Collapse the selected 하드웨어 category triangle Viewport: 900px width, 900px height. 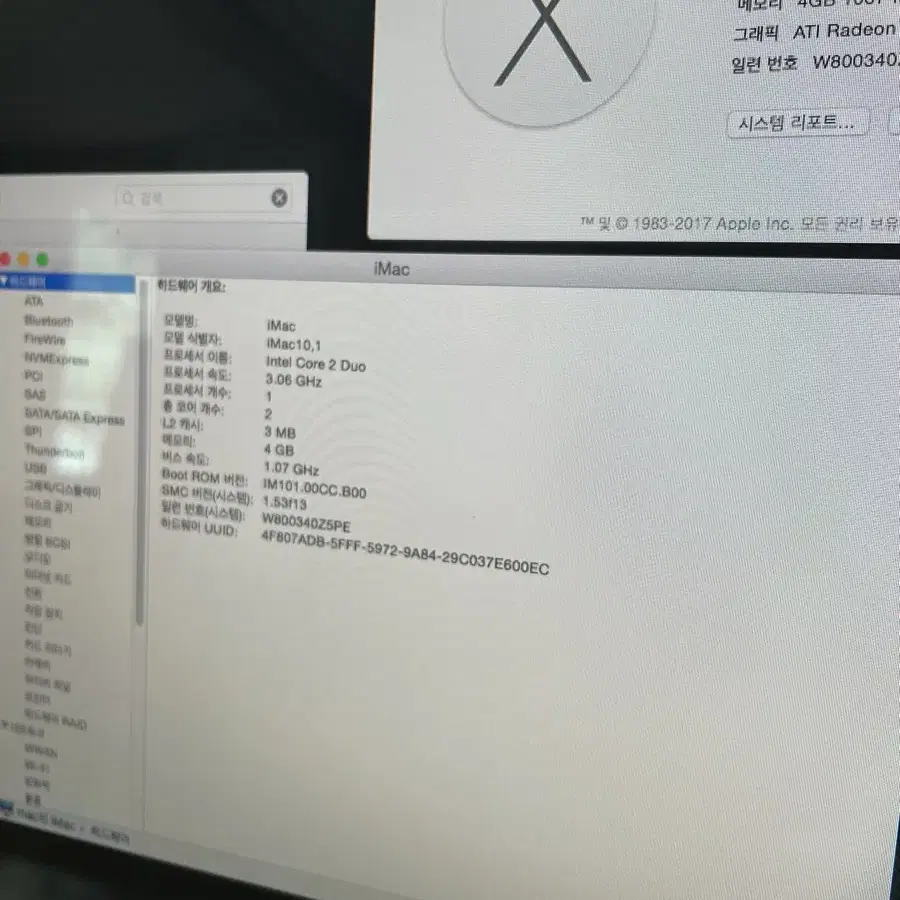click(4, 280)
